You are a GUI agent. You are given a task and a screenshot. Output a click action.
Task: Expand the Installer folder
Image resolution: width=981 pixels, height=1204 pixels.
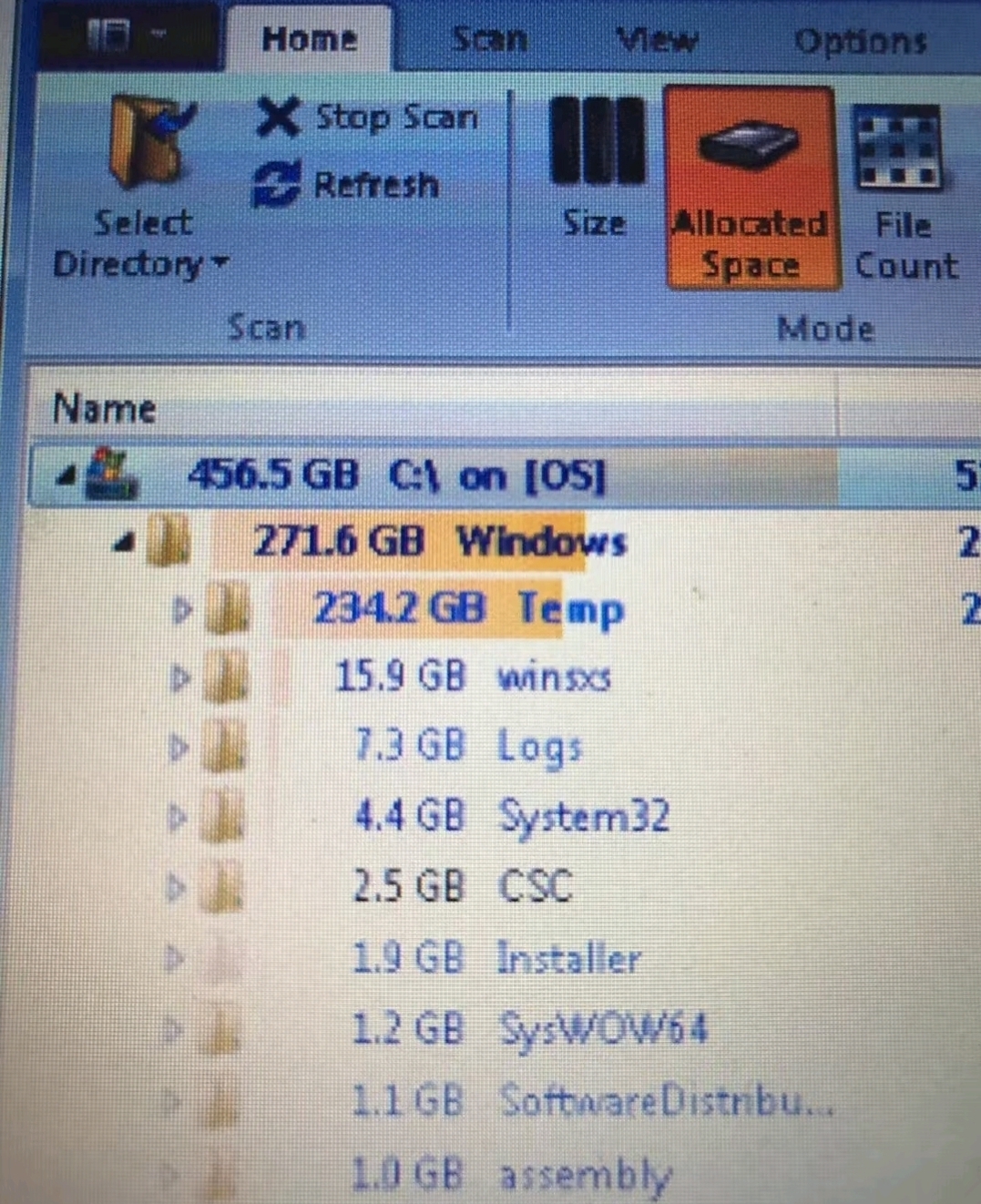(175, 958)
